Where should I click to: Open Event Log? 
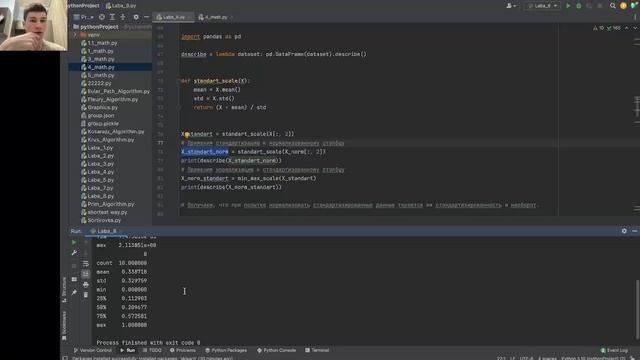tap(614, 350)
